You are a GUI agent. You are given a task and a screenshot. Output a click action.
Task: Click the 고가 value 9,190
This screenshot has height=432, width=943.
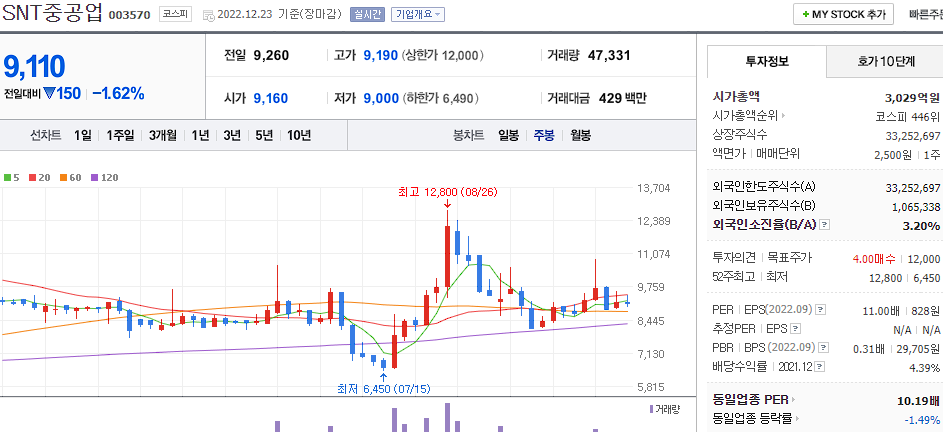[381, 56]
